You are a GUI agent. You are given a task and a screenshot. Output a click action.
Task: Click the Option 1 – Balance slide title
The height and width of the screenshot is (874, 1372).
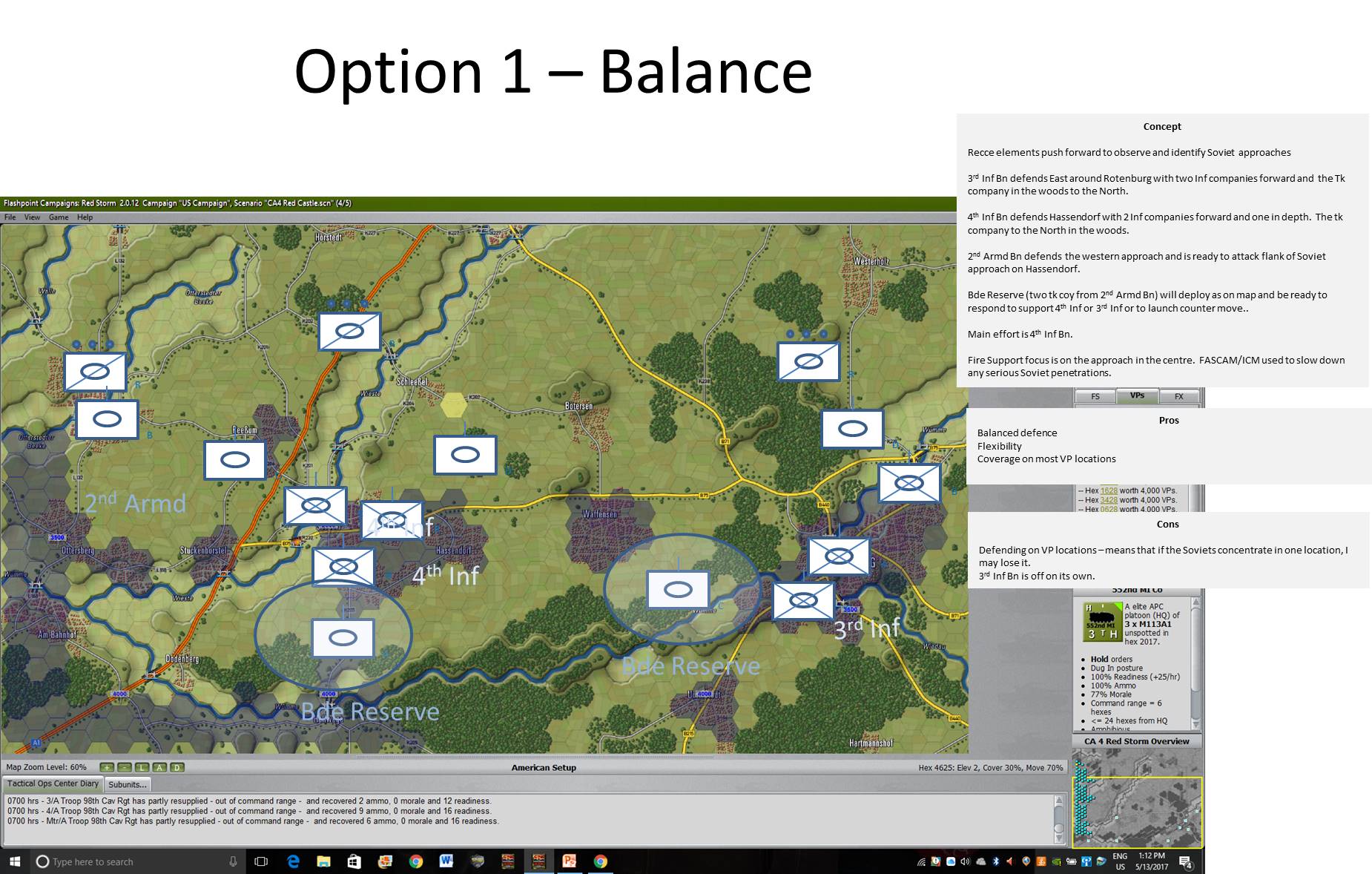coord(553,72)
